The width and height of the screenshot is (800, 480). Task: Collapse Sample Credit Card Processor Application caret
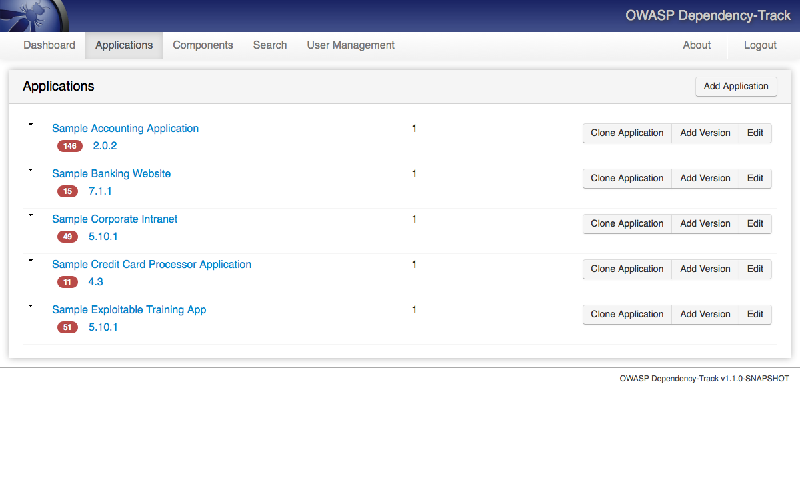pos(31,260)
